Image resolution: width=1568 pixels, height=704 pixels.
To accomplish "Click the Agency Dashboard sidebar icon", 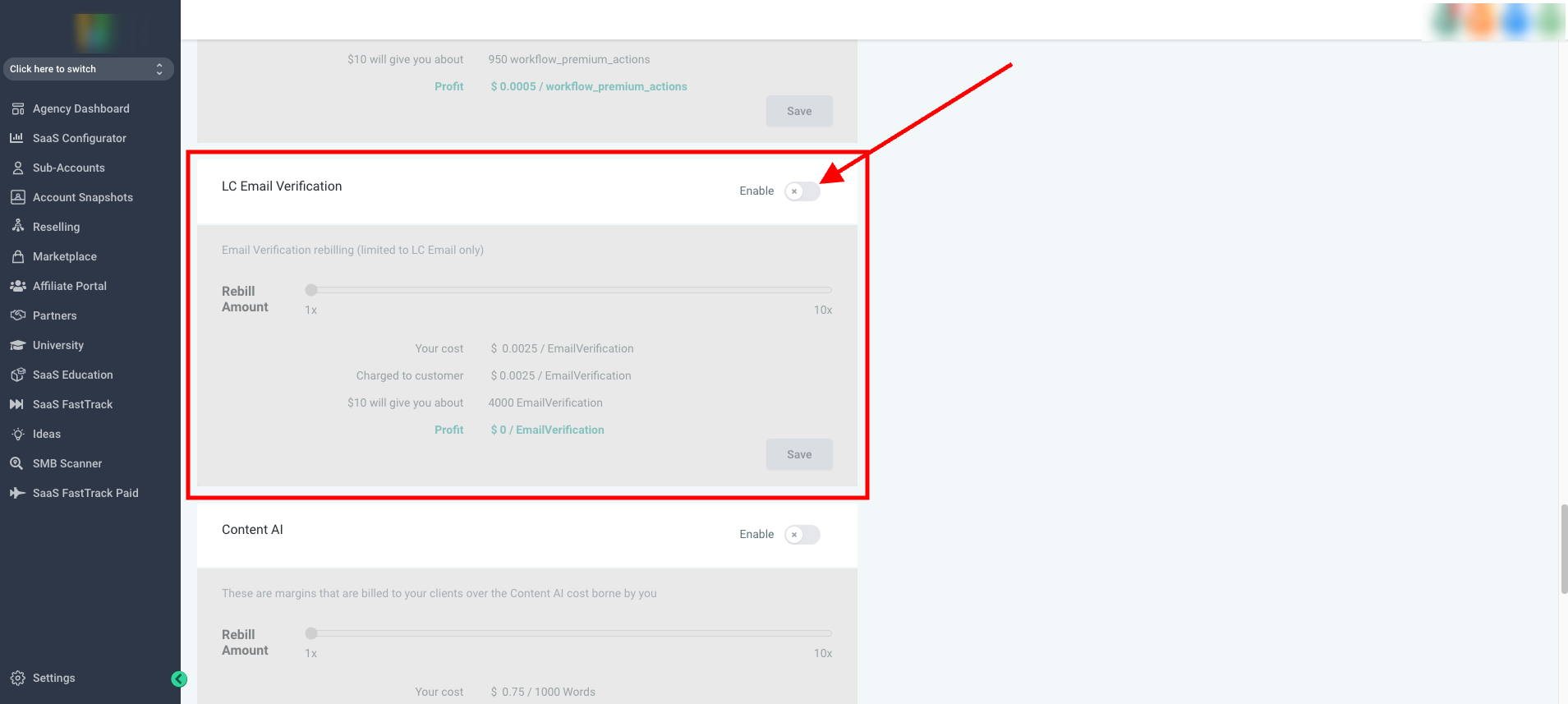I will click(x=17, y=108).
